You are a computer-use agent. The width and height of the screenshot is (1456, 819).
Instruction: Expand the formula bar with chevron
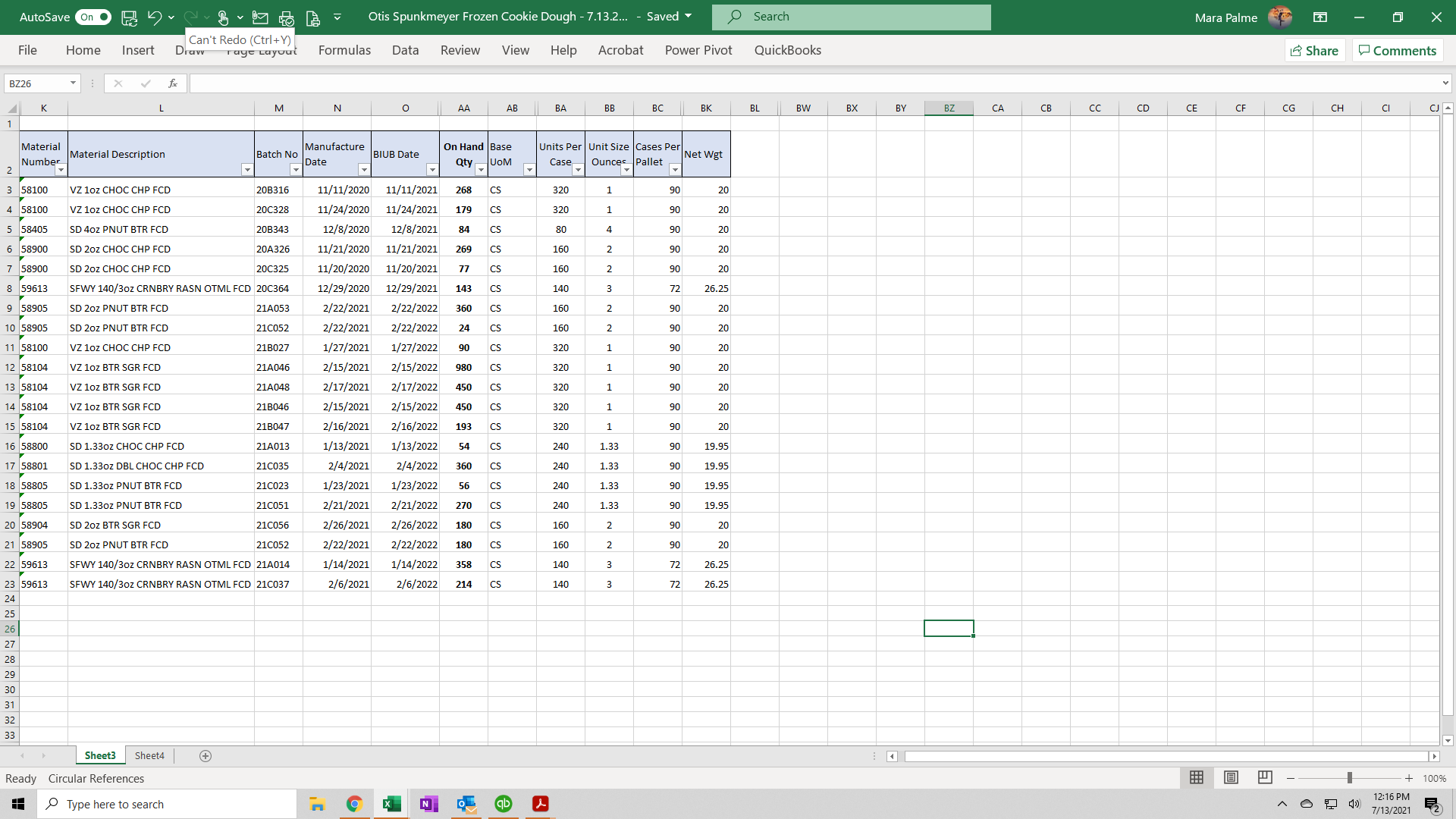pyautogui.click(x=1445, y=83)
